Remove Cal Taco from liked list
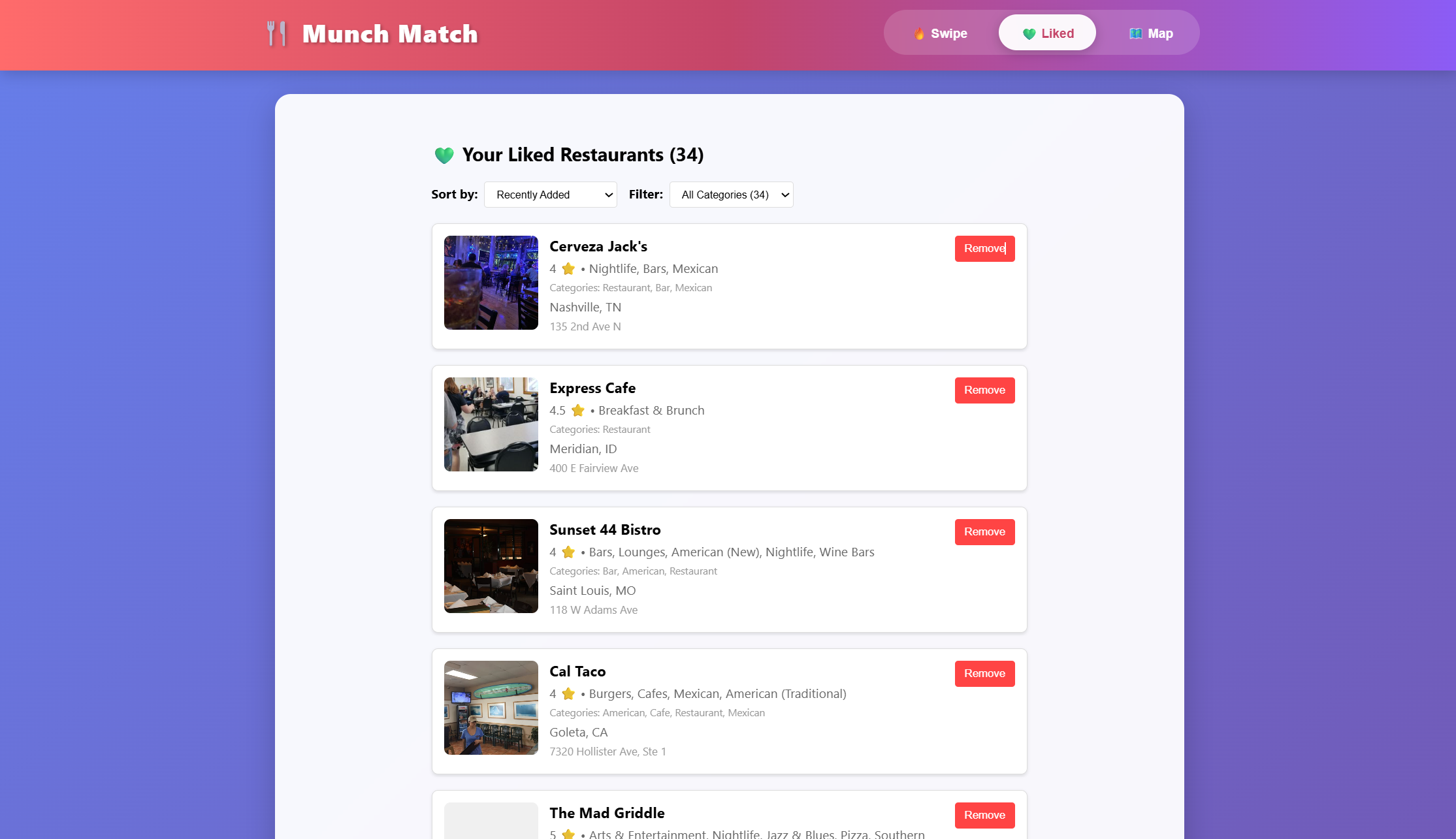 click(985, 674)
